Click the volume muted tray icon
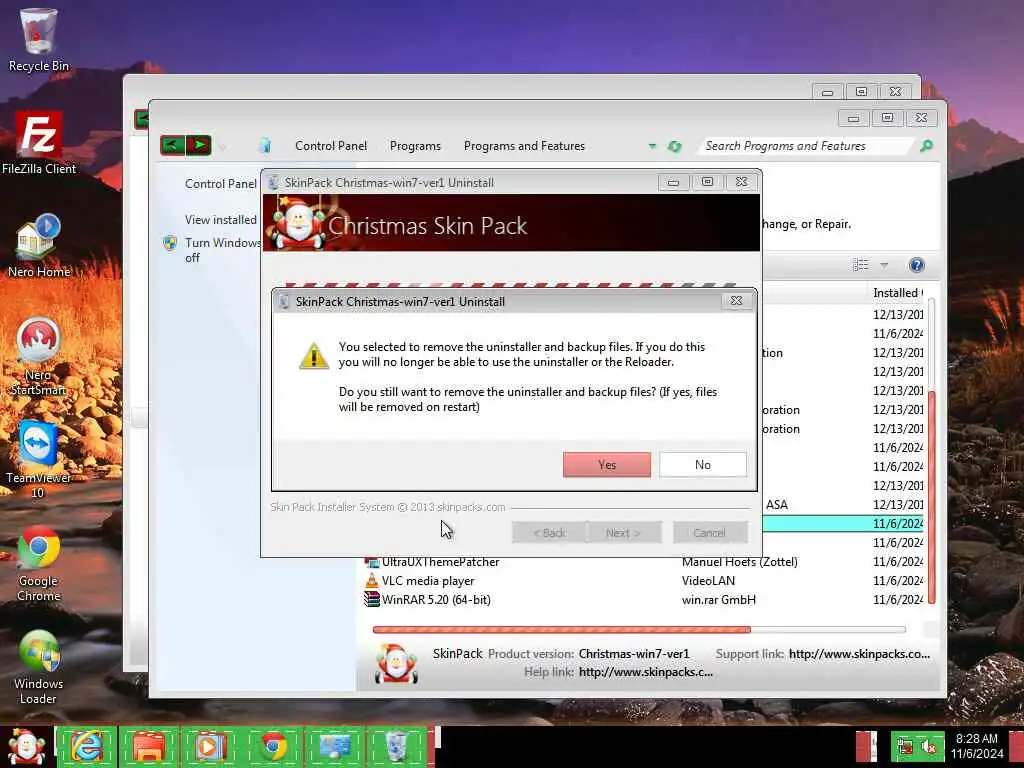 (929, 746)
